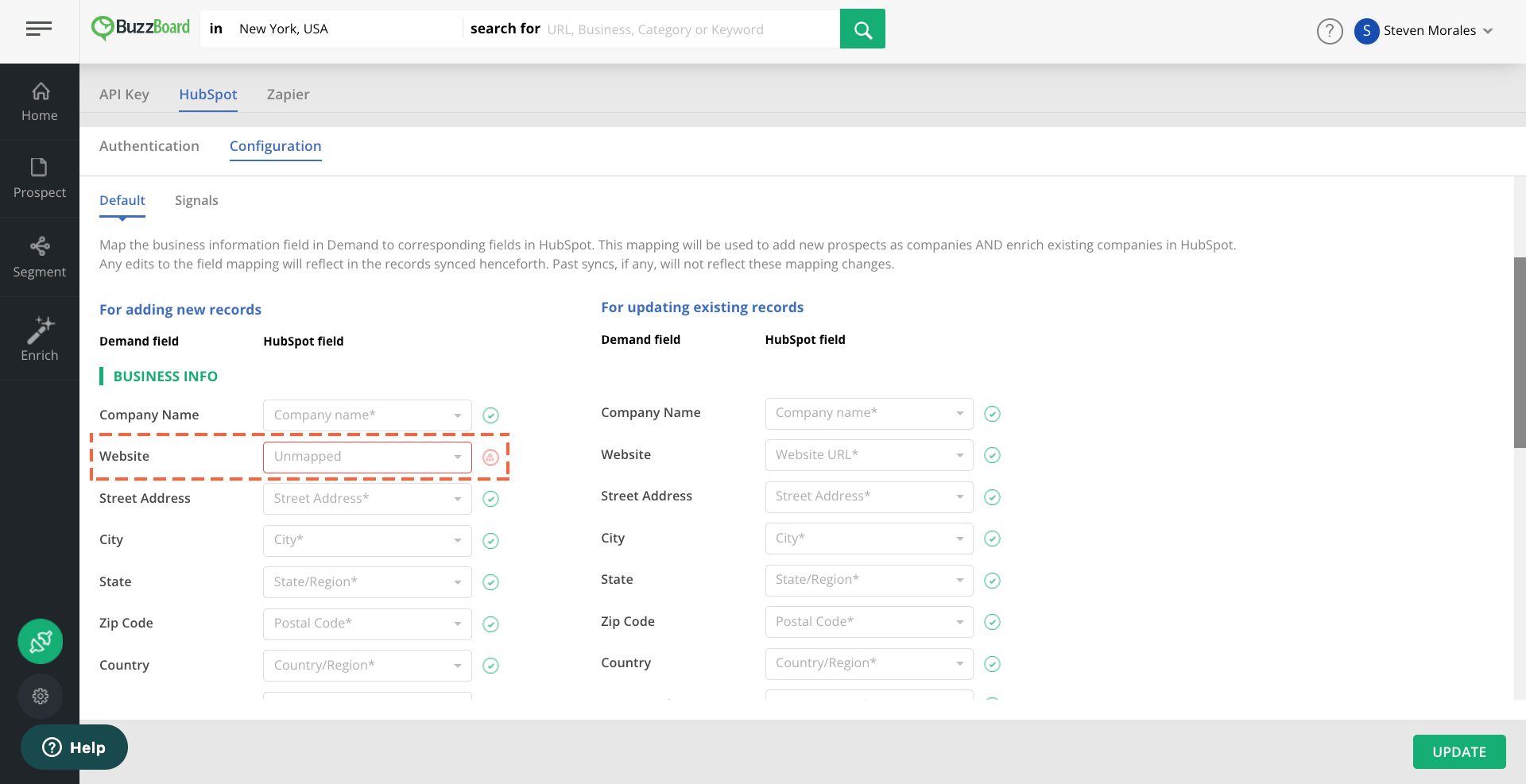
Task: Open the City dropdown for new records
Action: coord(367,540)
